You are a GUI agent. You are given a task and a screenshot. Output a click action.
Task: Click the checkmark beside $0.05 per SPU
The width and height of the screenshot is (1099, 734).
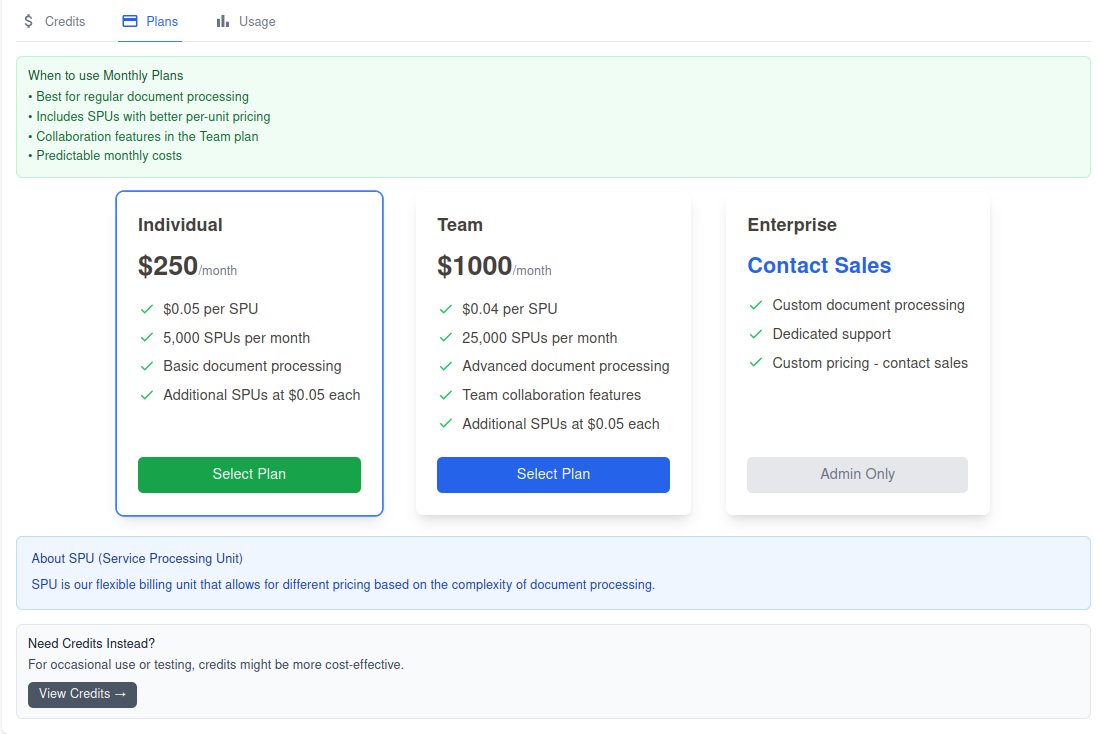pos(146,308)
